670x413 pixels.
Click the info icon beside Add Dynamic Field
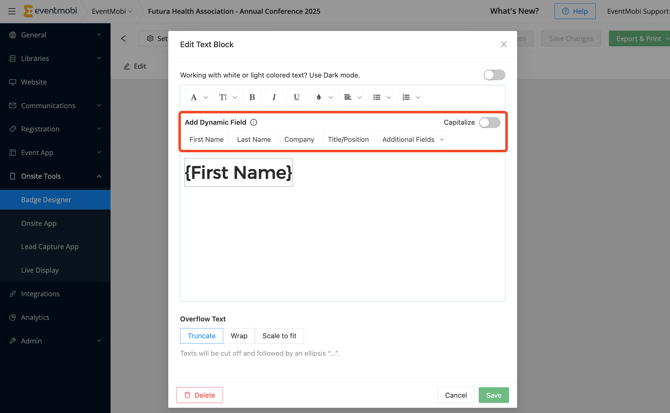tap(254, 122)
